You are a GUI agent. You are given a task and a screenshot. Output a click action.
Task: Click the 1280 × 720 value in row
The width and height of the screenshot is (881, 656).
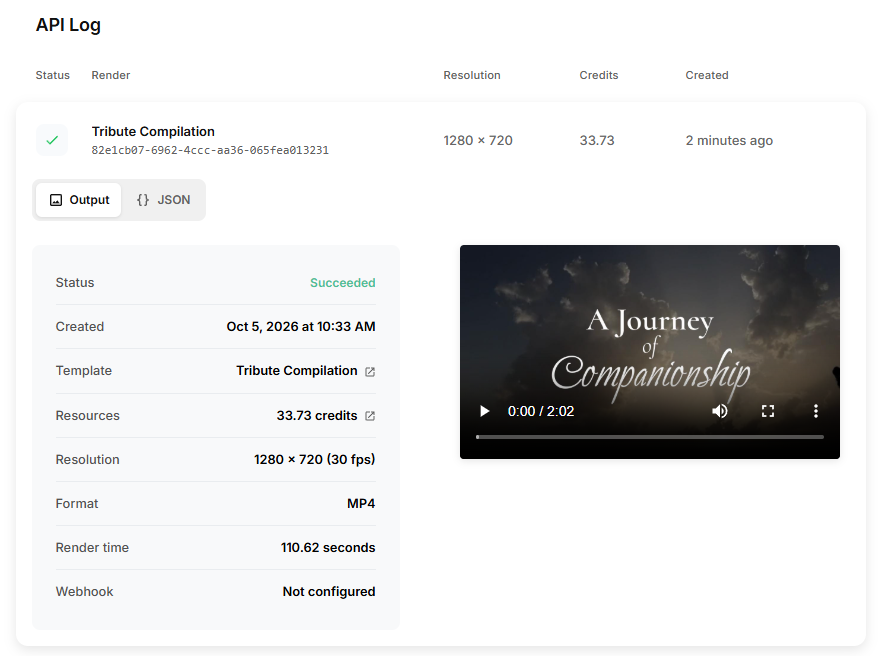478,140
